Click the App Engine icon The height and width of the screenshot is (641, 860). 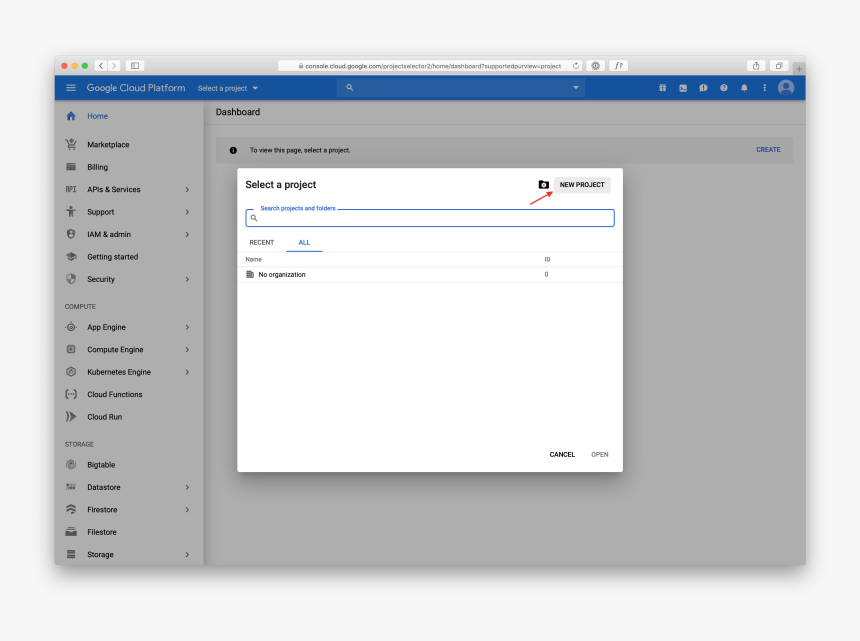71,327
